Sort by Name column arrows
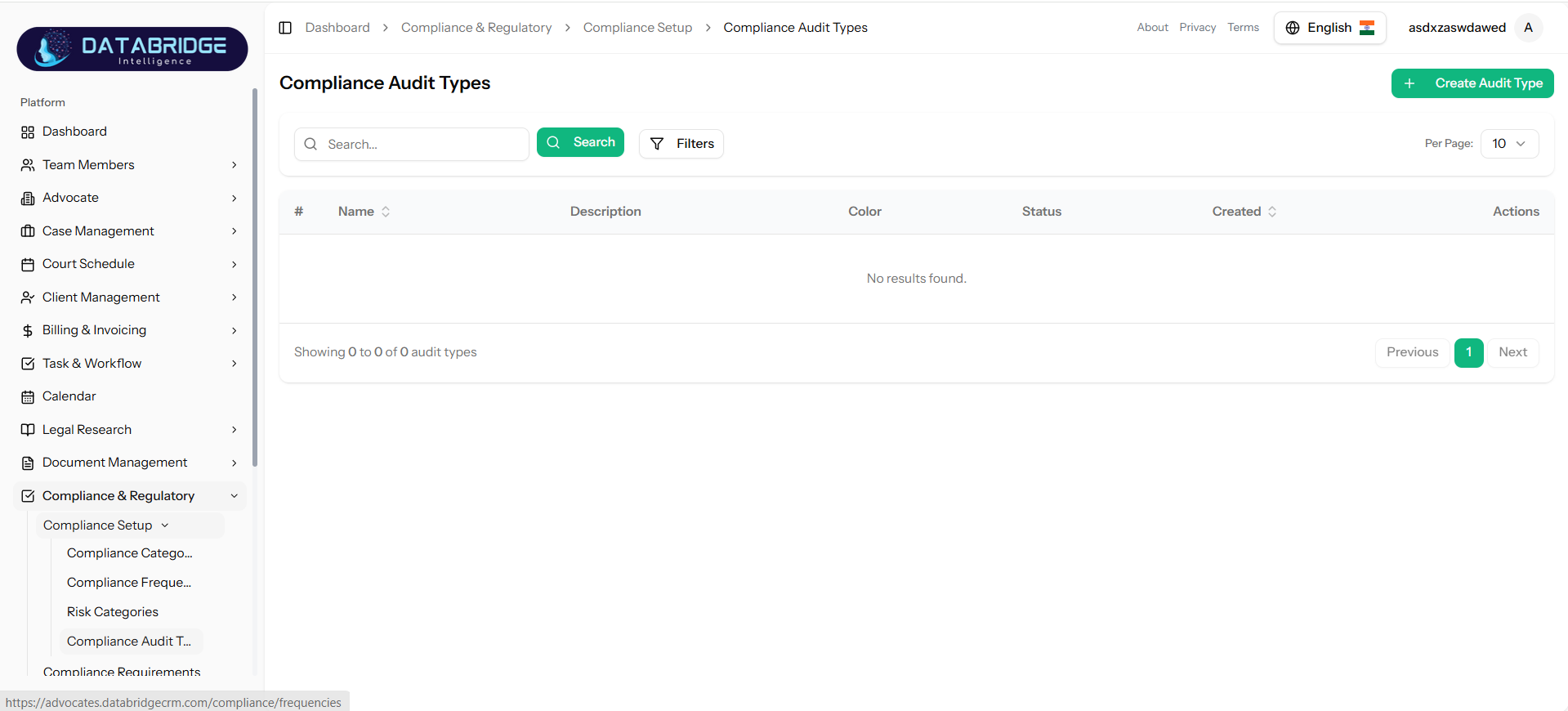This screenshot has height=711, width=1568. pyautogui.click(x=386, y=212)
